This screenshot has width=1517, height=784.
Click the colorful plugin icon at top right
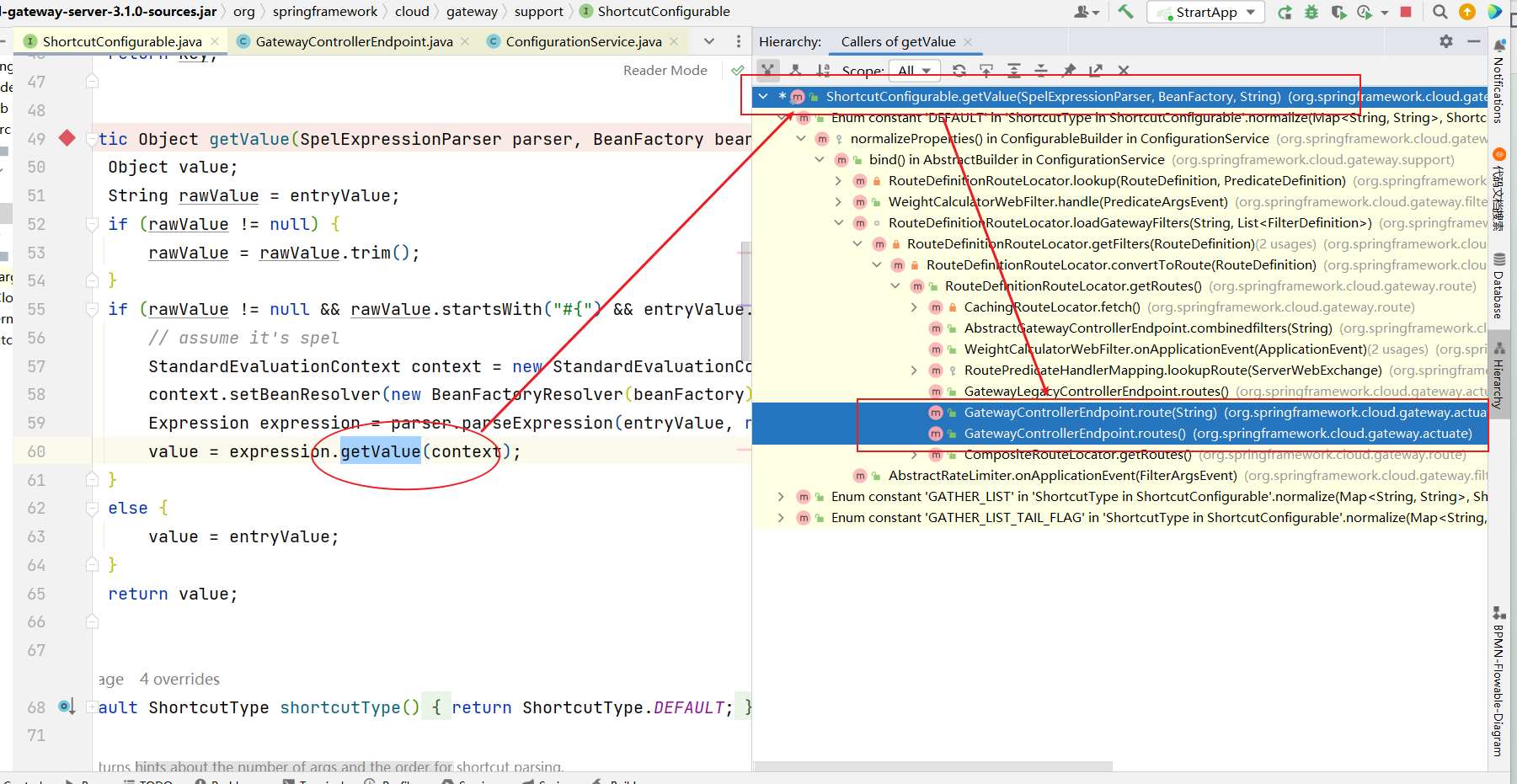tap(1495, 12)
